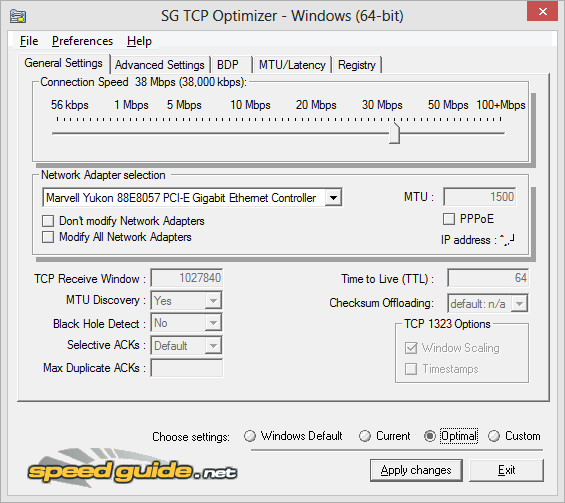Choose the Custom settings option
This screenshot has width=565, height=503.
494,436
